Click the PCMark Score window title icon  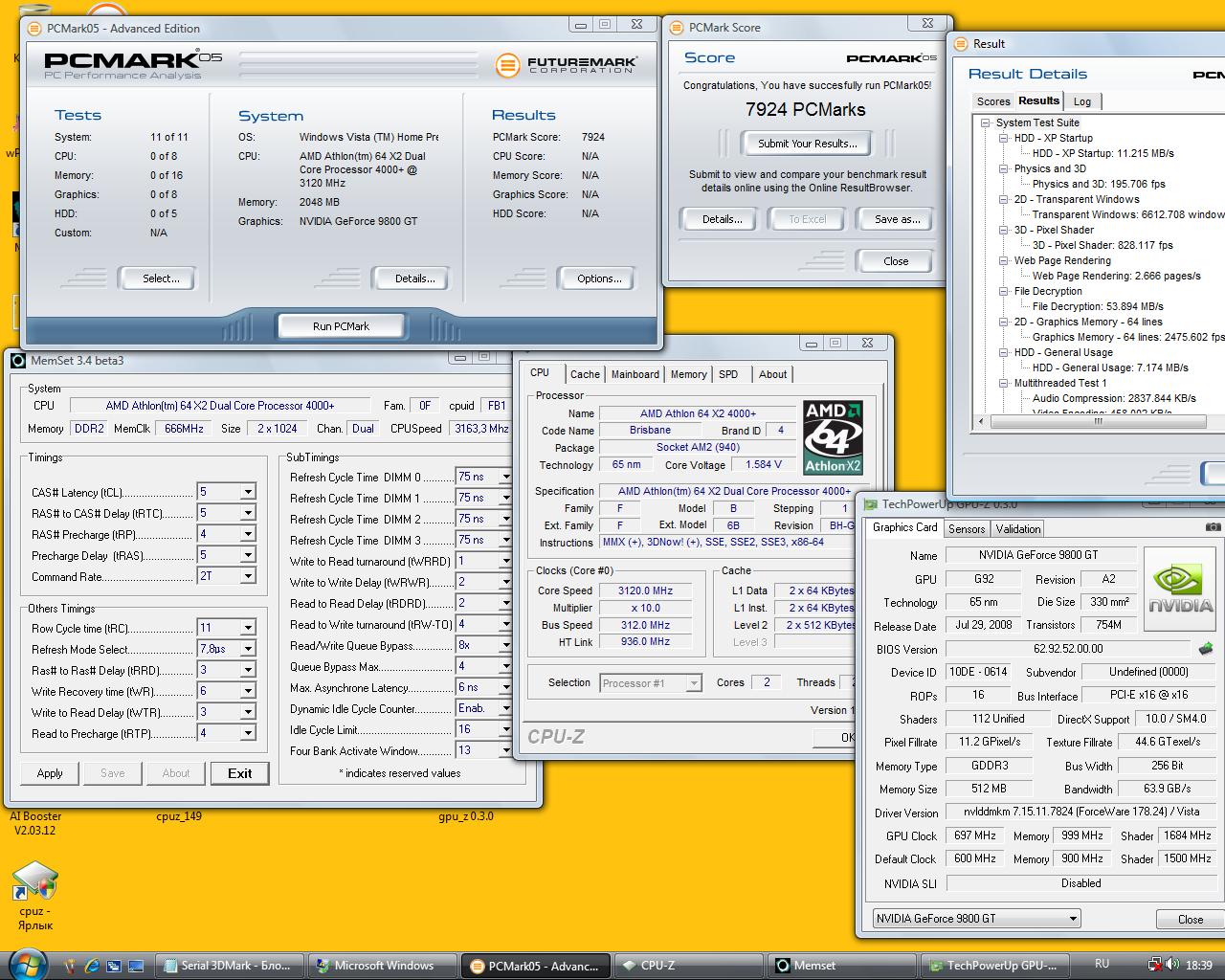pos(677,28)
